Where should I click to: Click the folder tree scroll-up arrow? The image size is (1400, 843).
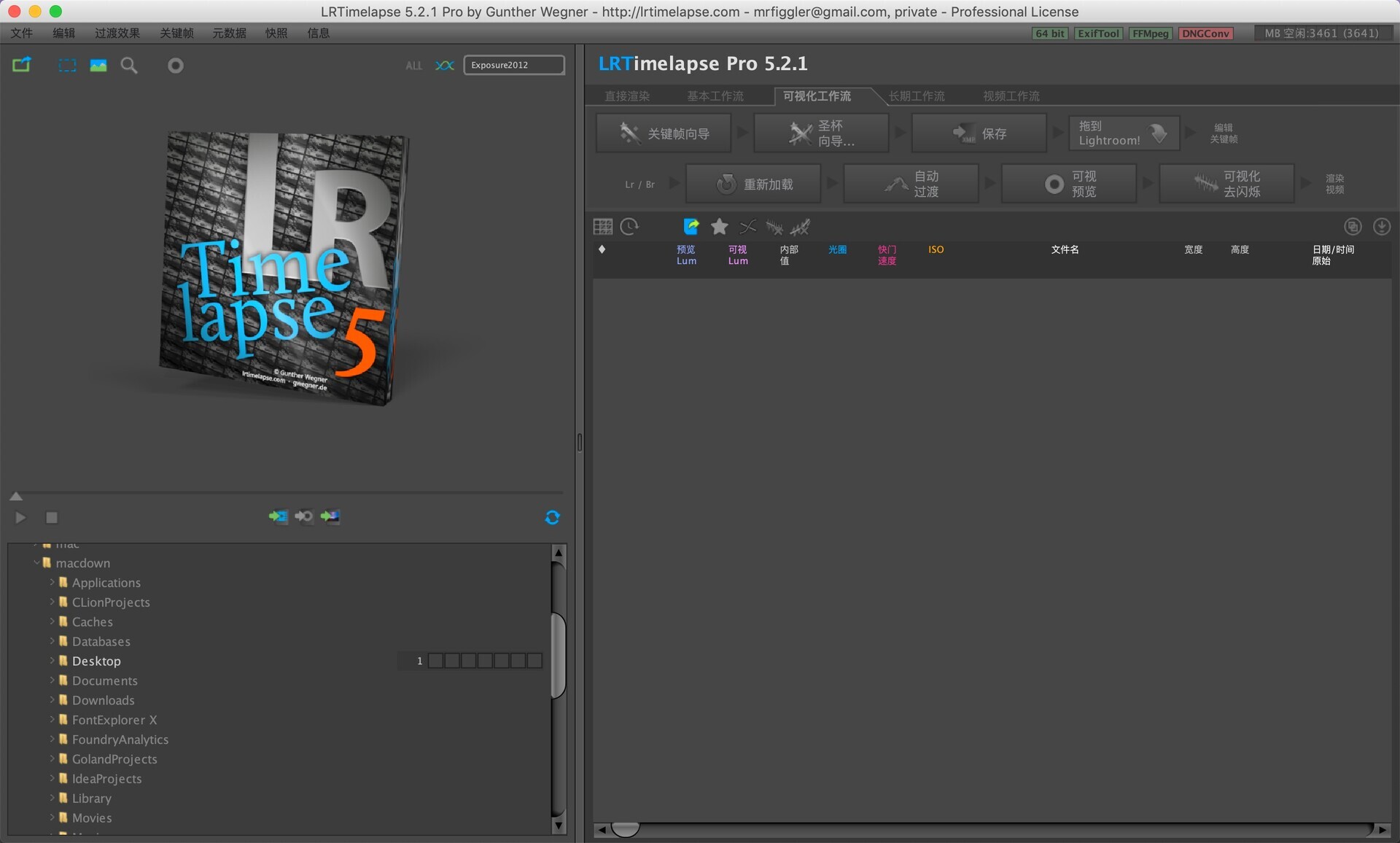click(x=559, y=553)
